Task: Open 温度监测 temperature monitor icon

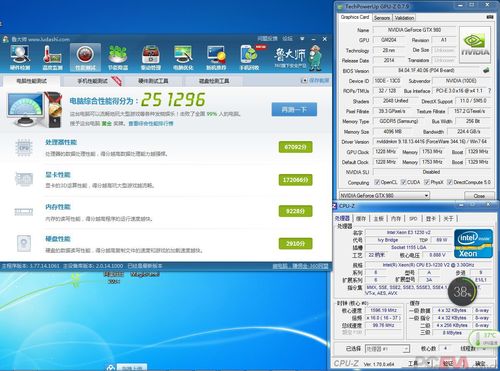Action: [52, 57]
